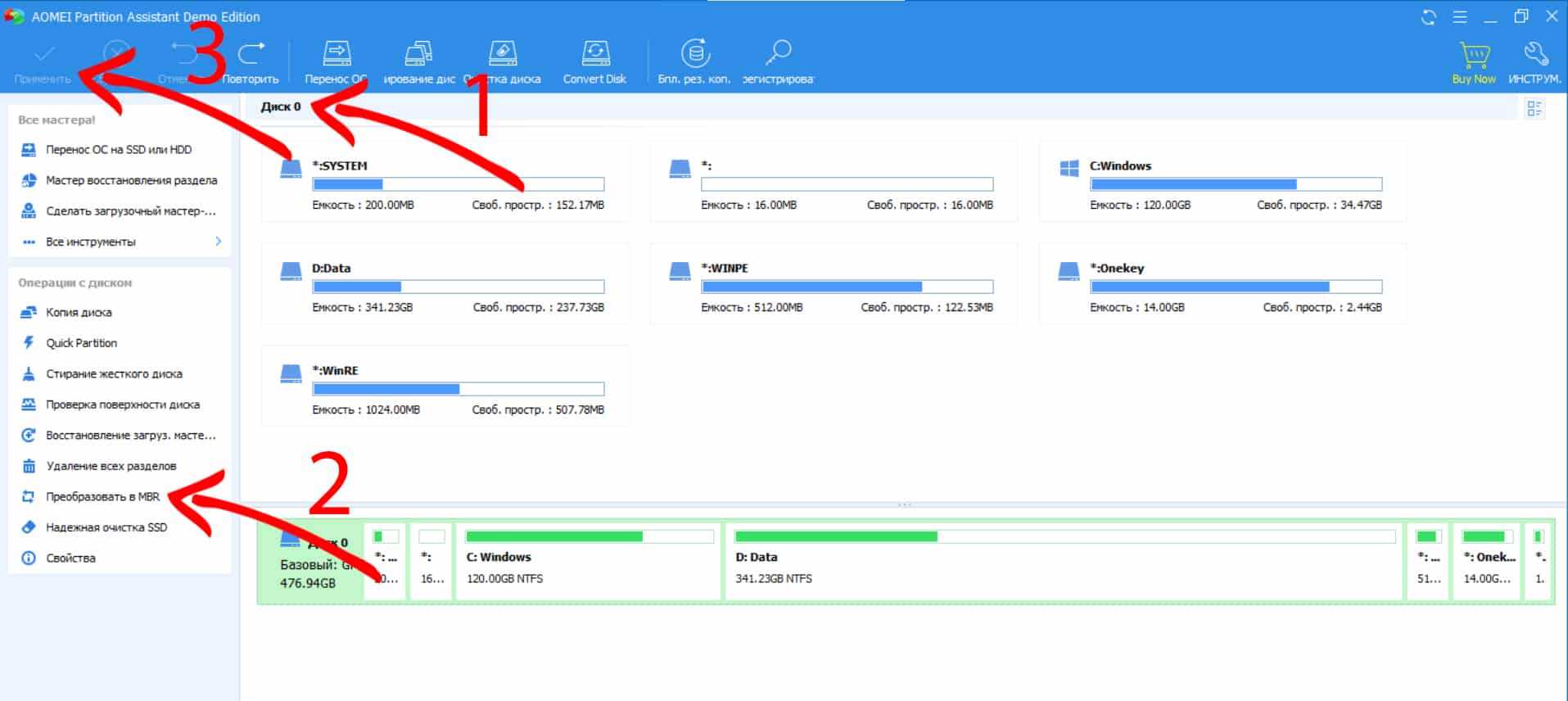Click the Диск 0 header label
The width and height of the screenshot is (1568, 701).
[x=281, y=106]
